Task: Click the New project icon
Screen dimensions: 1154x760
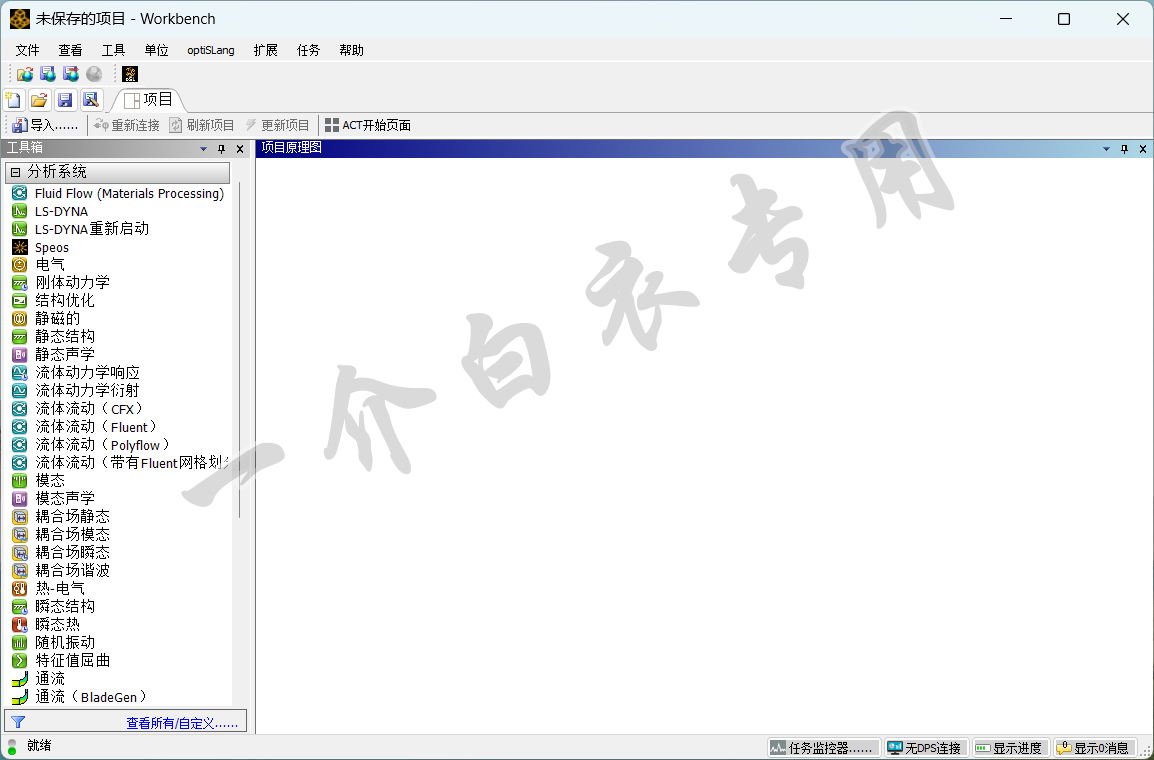Action: click(x=14, y=99)
